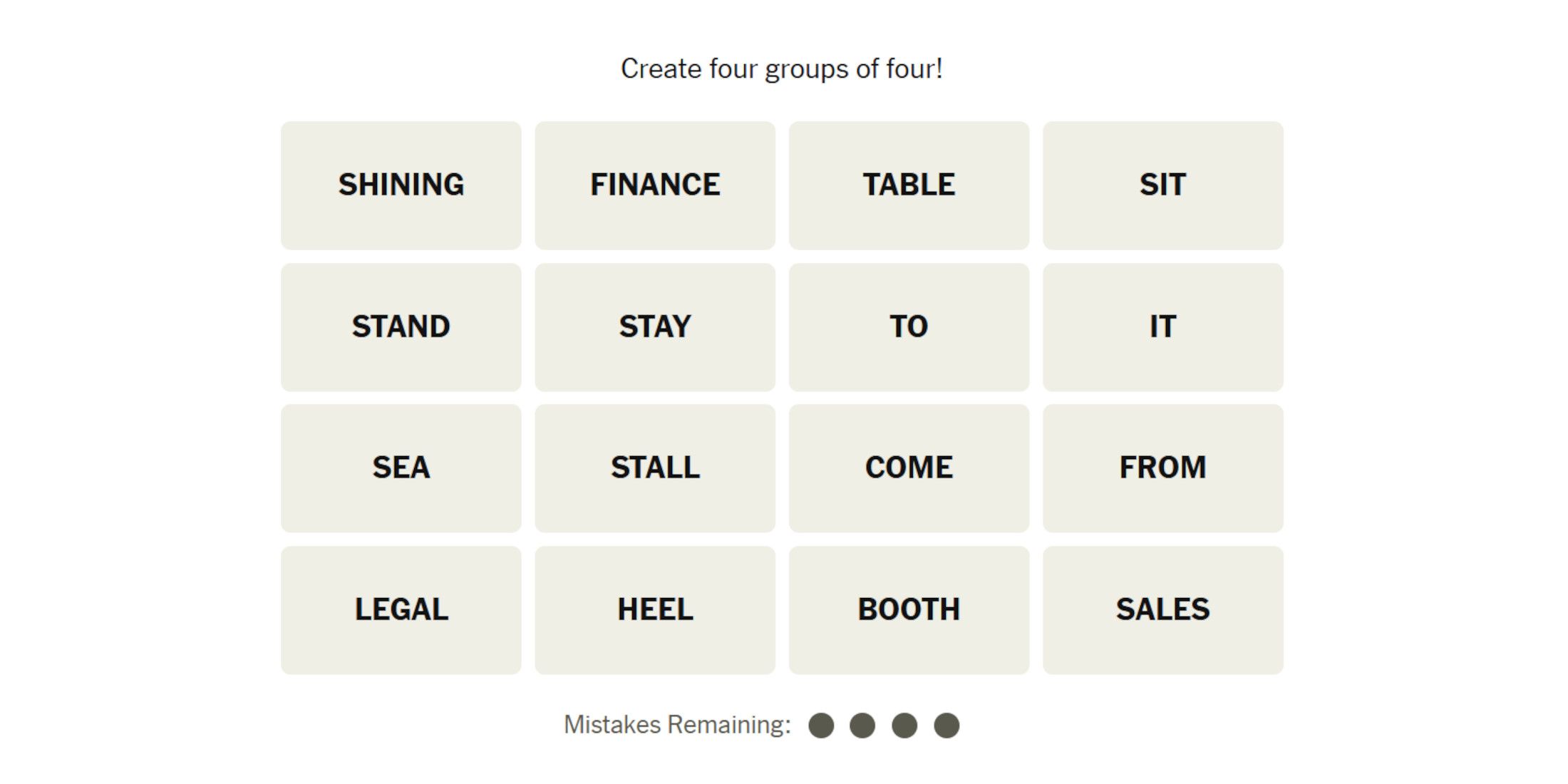Viewport: 1568px width, 784px height.
Task: Select the TO tile
Action: tap(909, 327)
